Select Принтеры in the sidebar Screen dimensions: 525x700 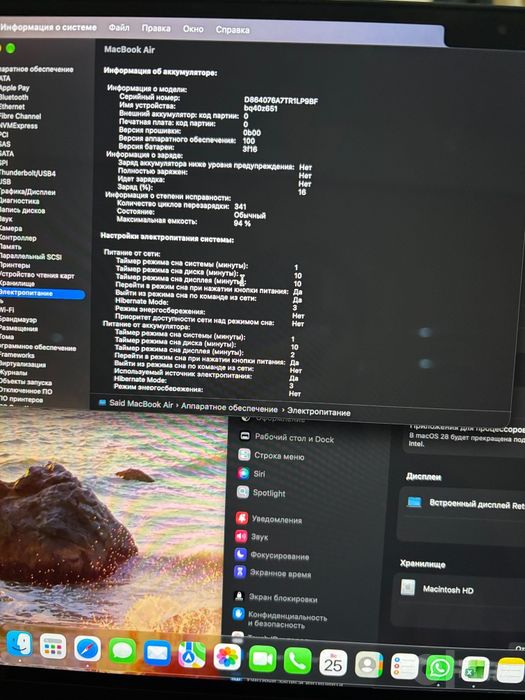click(15, 265)
